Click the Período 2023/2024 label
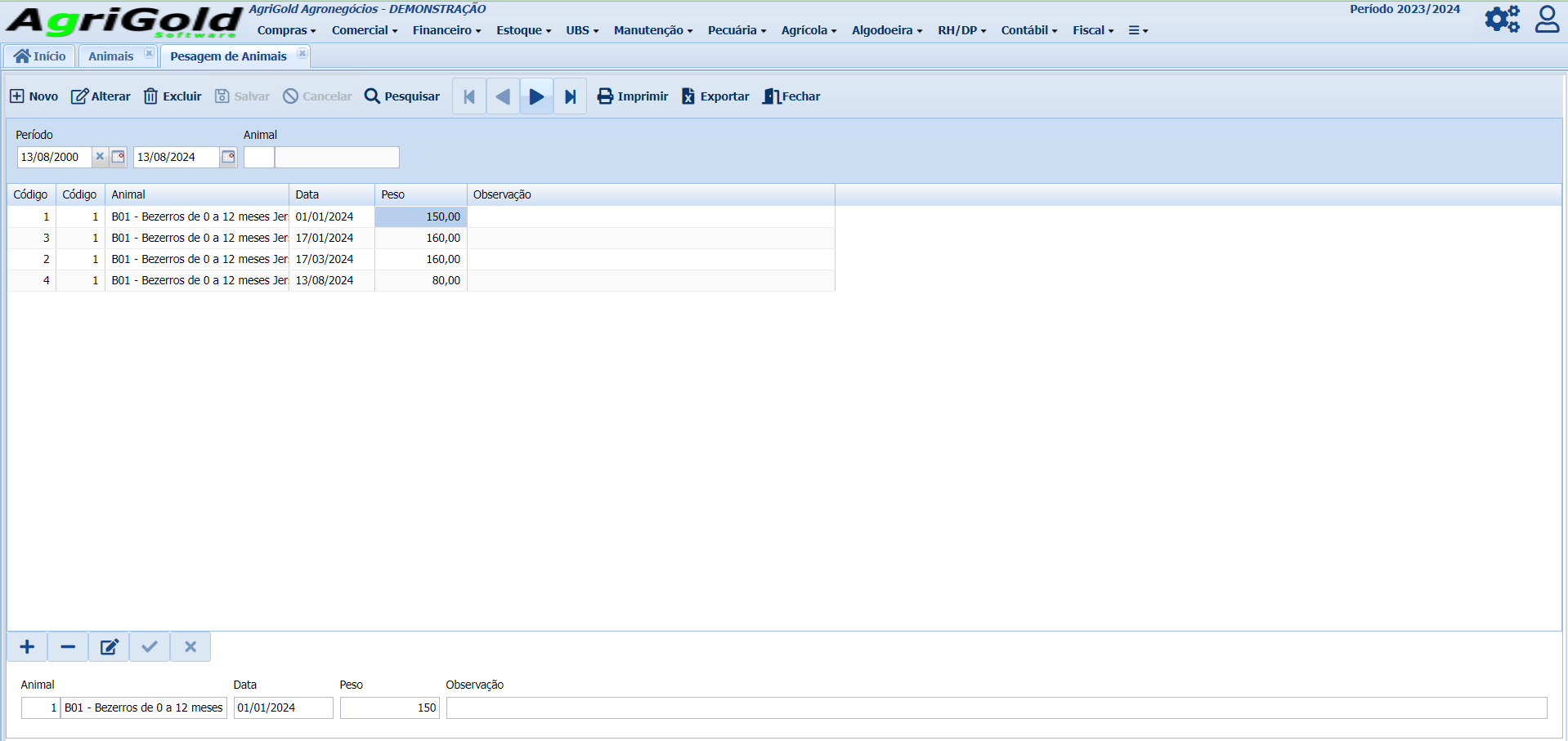The width and height of the screenshot is (1568, 741). (1404, 9)
